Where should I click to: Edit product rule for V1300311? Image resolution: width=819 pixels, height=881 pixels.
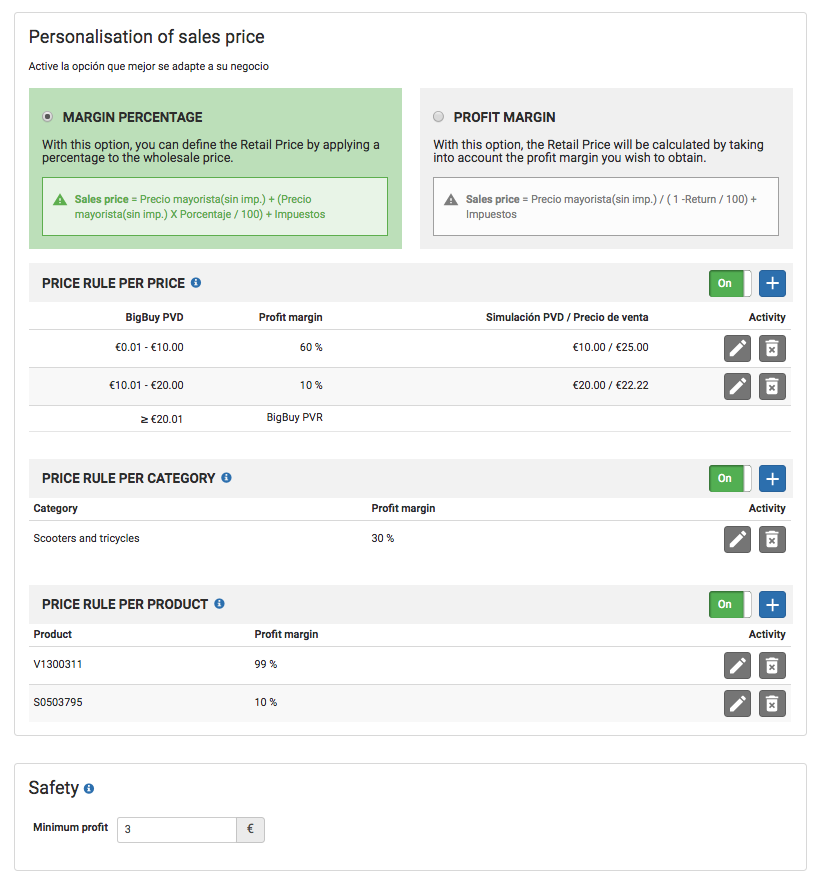coord(737,666)
